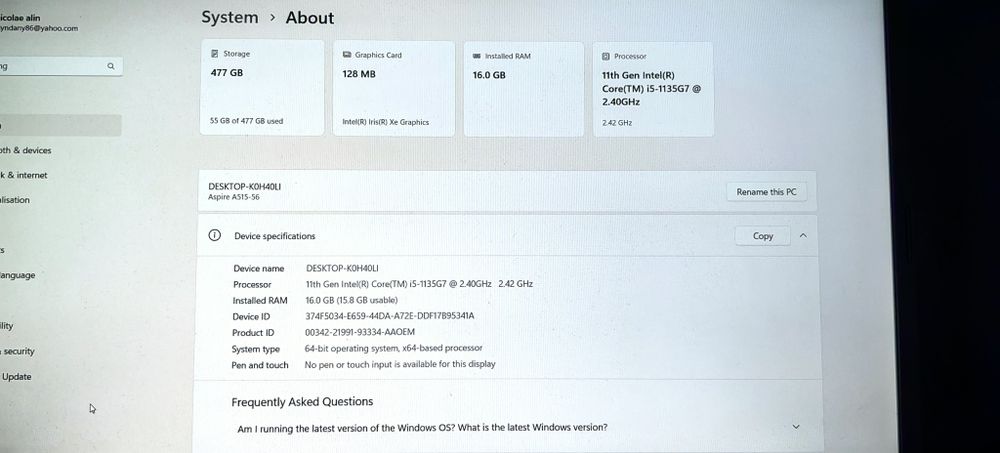Screen dimensions: 1000x453
Task: Click the search magnifier icon in sidebar
Action: 111,66
